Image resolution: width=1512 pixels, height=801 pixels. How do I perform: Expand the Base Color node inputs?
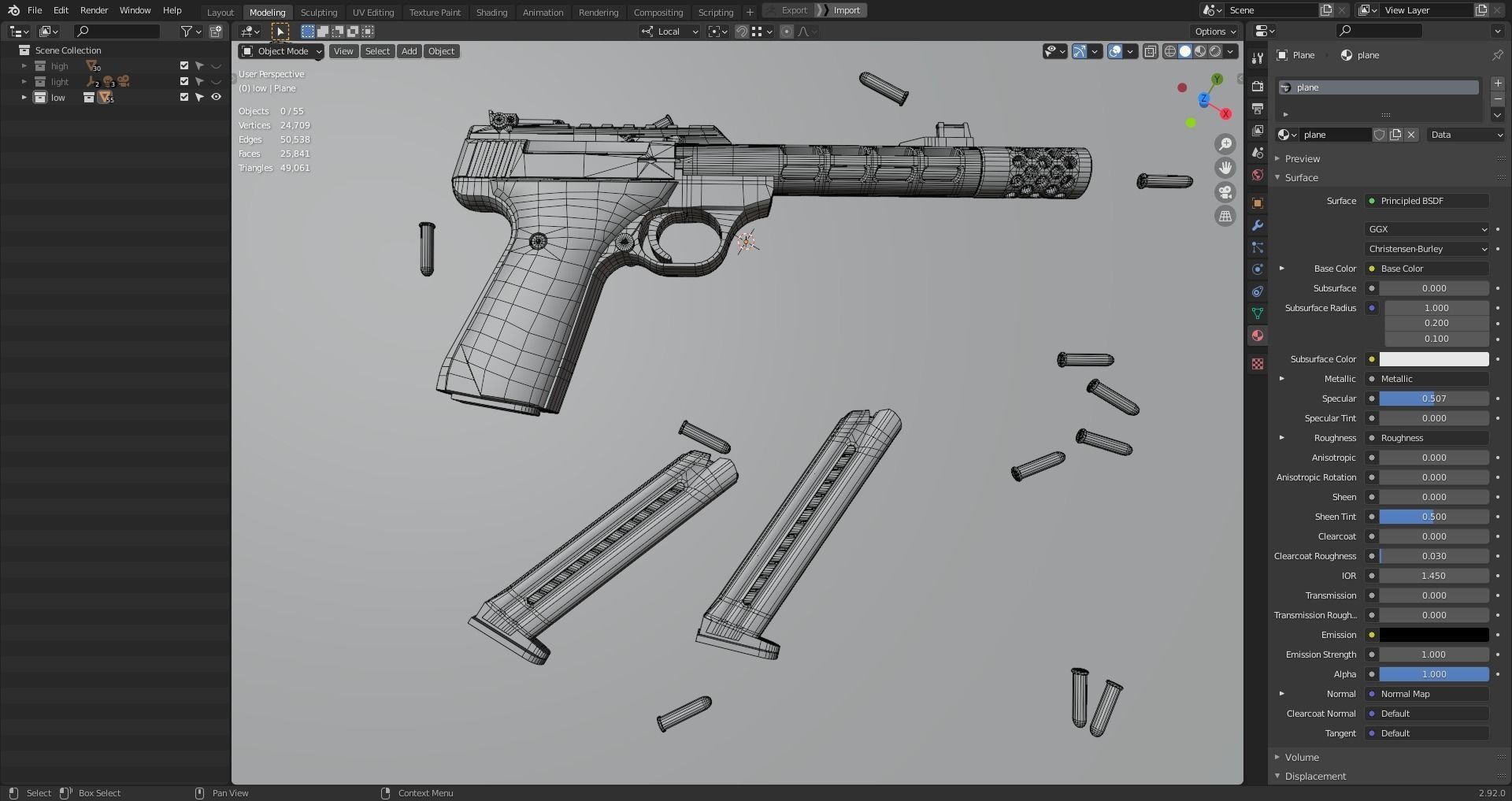click(1281, 269)
